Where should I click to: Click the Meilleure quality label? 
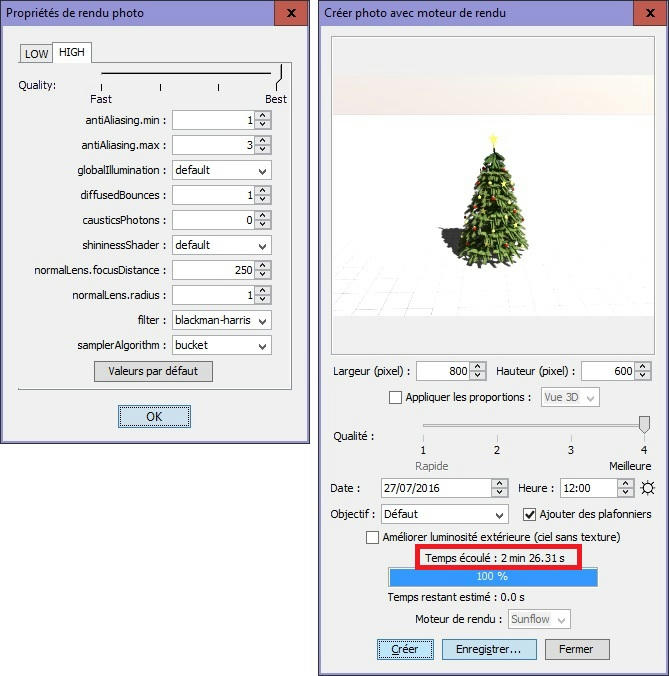pyautogui.click(x=630, y=466)
